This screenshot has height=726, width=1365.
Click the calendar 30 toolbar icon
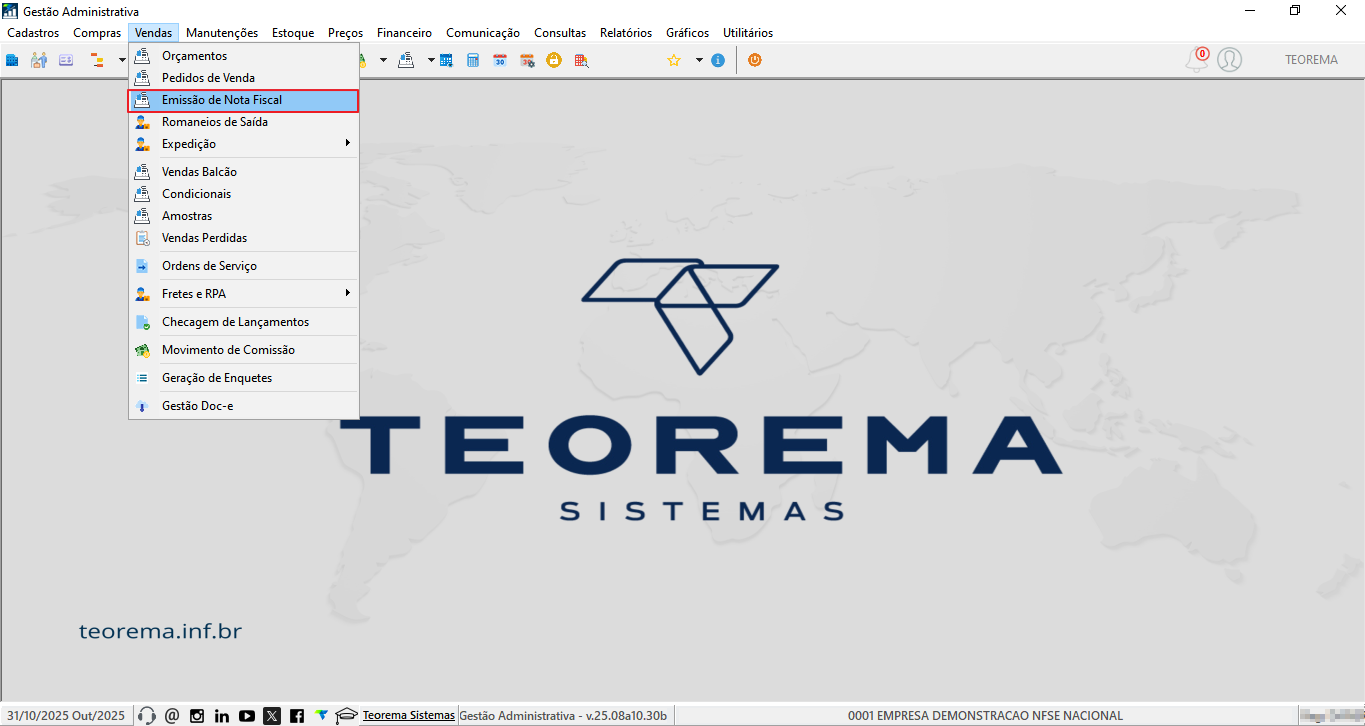point(500,60)
